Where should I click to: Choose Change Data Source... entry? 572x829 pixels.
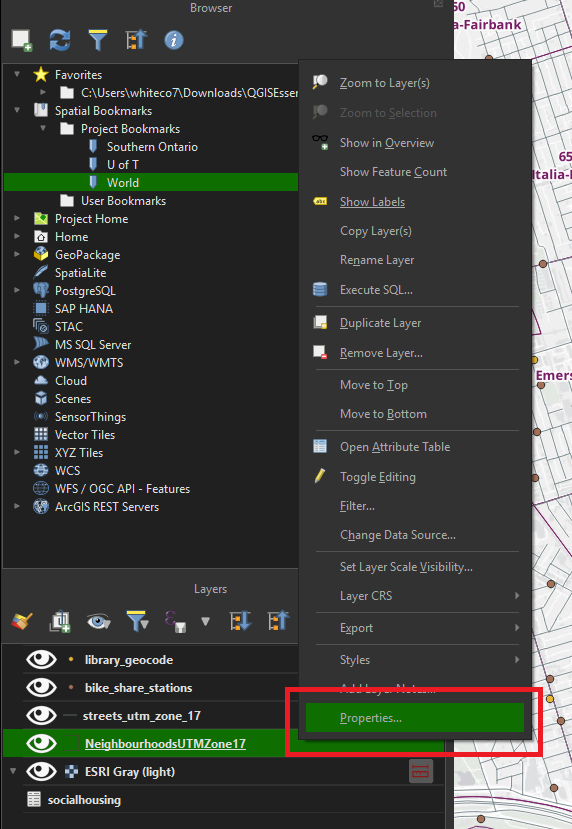pyautogui.click(x=416, y=535)
